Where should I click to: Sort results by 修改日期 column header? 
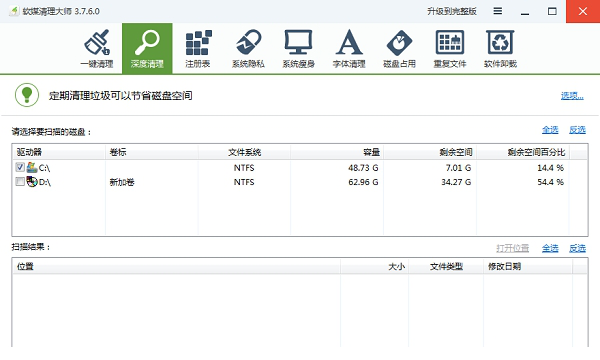click(528, 267)
